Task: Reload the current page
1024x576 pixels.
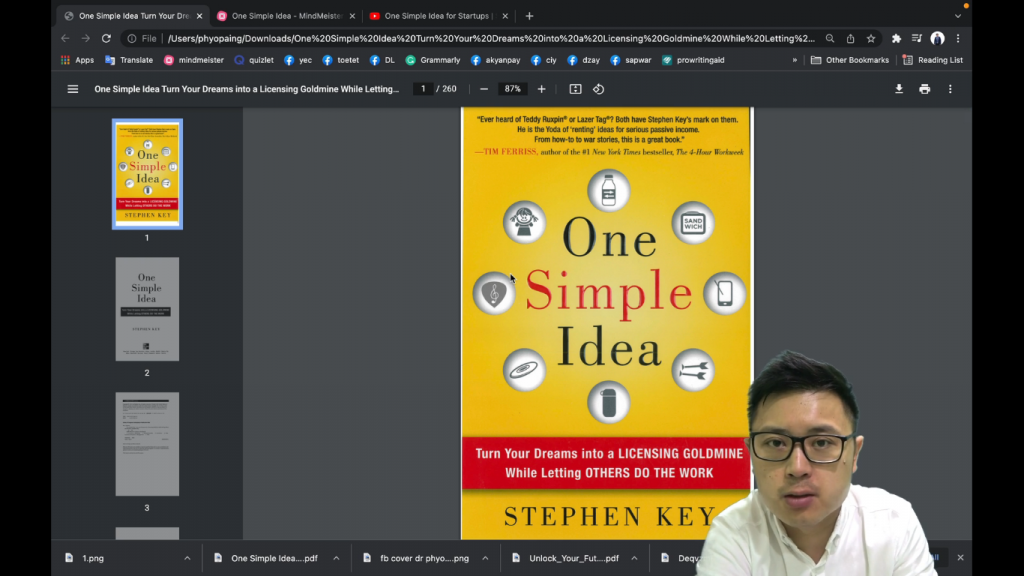Action: click(x=106, y=39)
